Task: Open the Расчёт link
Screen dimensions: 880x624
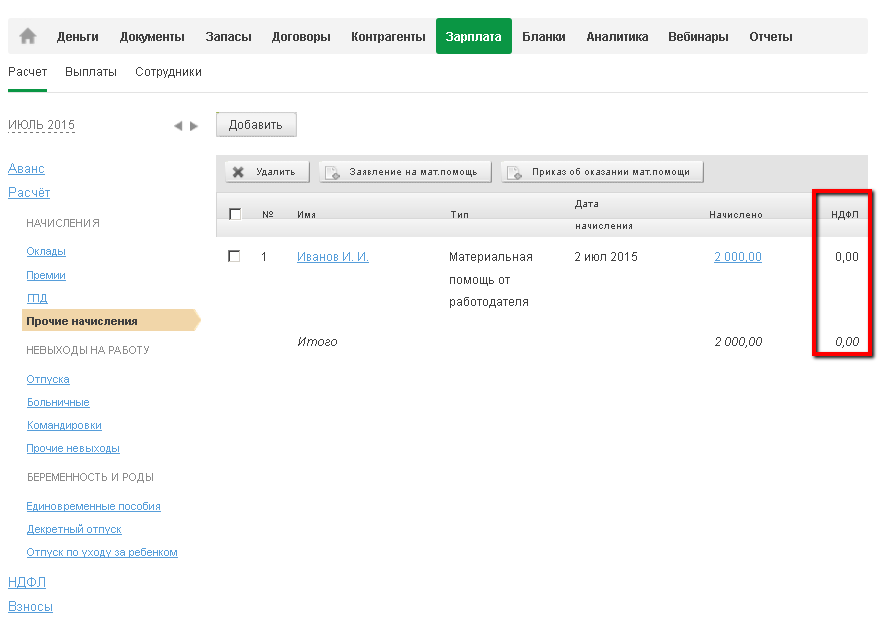Action: coord(29,192)
